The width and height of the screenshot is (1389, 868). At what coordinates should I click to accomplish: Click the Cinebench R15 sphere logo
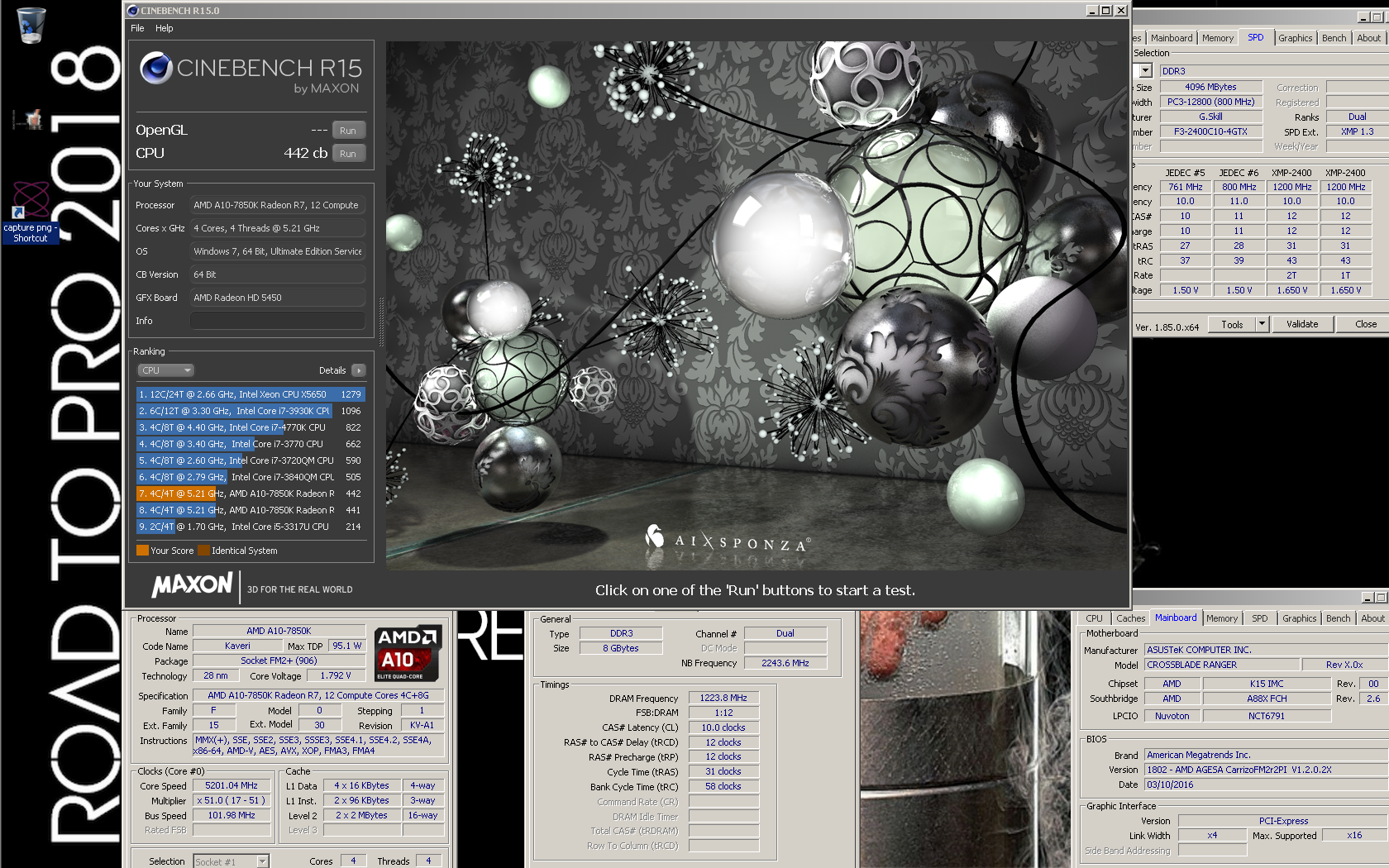(156, 68)
